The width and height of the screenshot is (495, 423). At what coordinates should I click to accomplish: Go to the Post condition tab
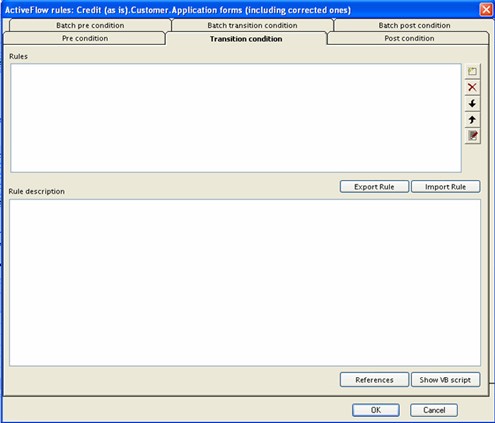tap(409, 38)
